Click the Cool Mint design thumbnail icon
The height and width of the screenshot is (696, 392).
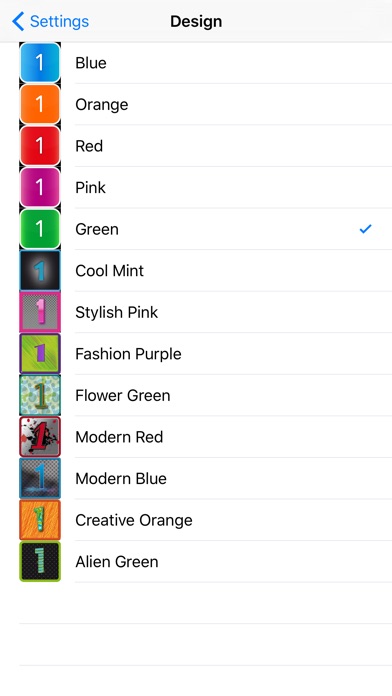tap(40, 270)
